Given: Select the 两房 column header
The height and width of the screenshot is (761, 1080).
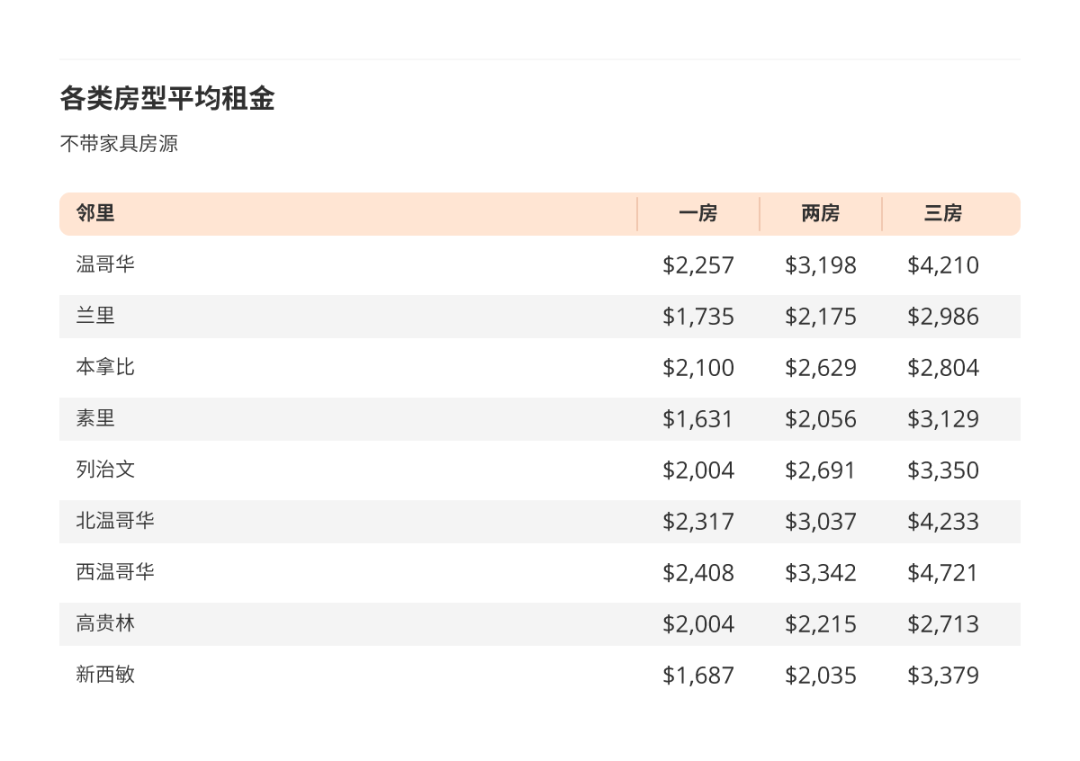Looking at the screenshot, I should [820, 213].
